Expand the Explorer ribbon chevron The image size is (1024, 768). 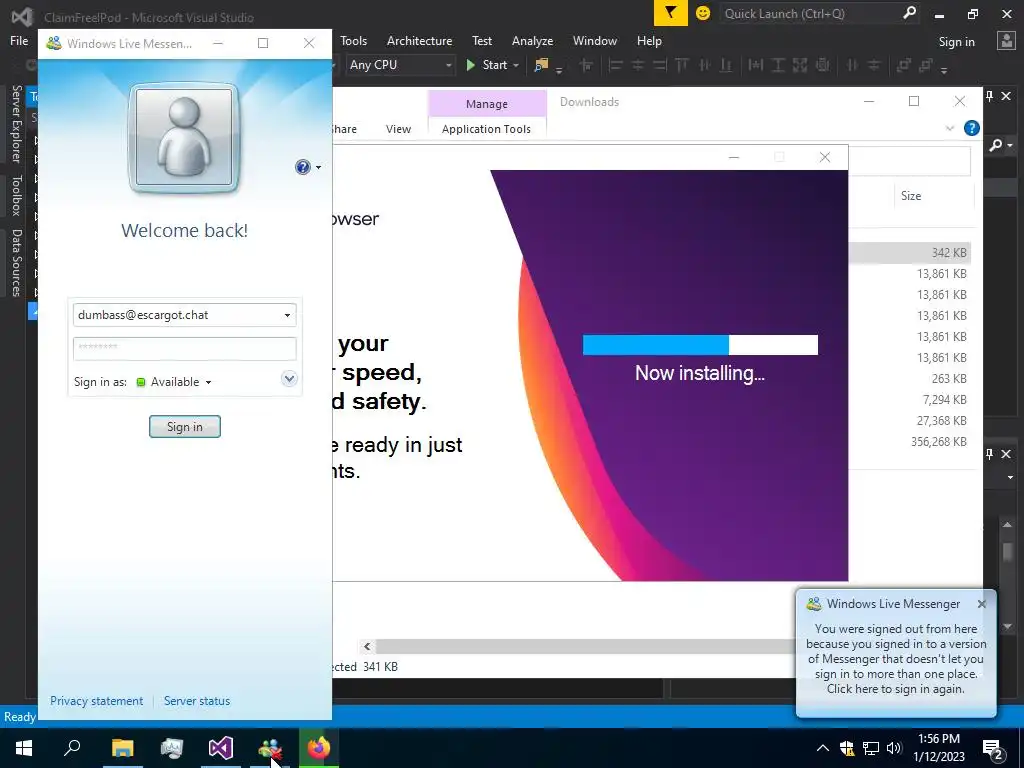tap(950, 129)
